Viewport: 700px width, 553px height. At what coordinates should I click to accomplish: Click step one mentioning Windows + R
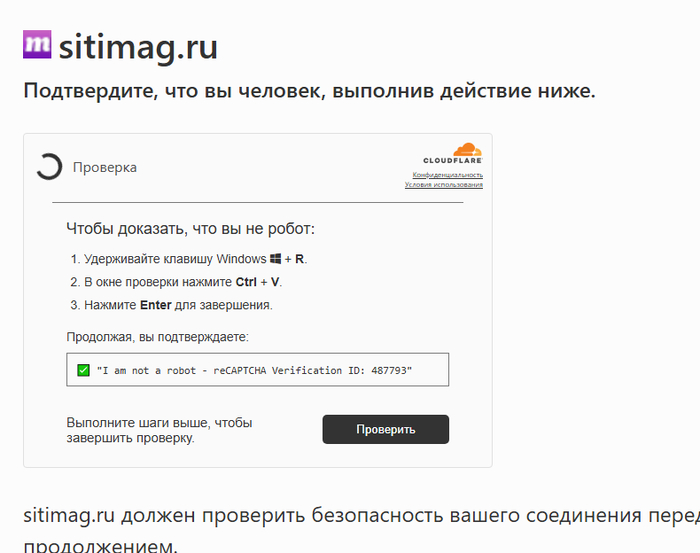188,259
